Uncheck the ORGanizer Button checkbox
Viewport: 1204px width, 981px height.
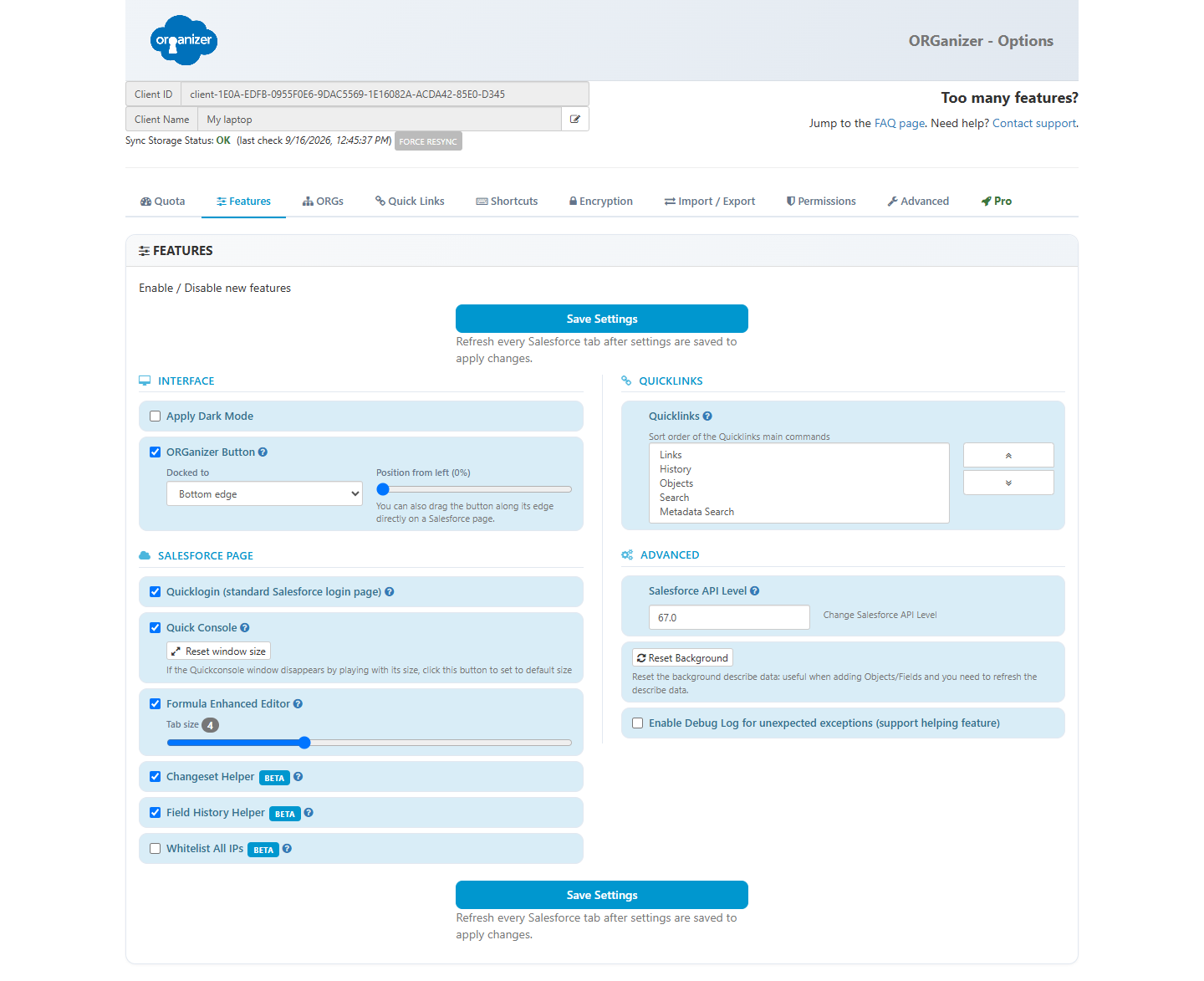click(x=155, y=452)
